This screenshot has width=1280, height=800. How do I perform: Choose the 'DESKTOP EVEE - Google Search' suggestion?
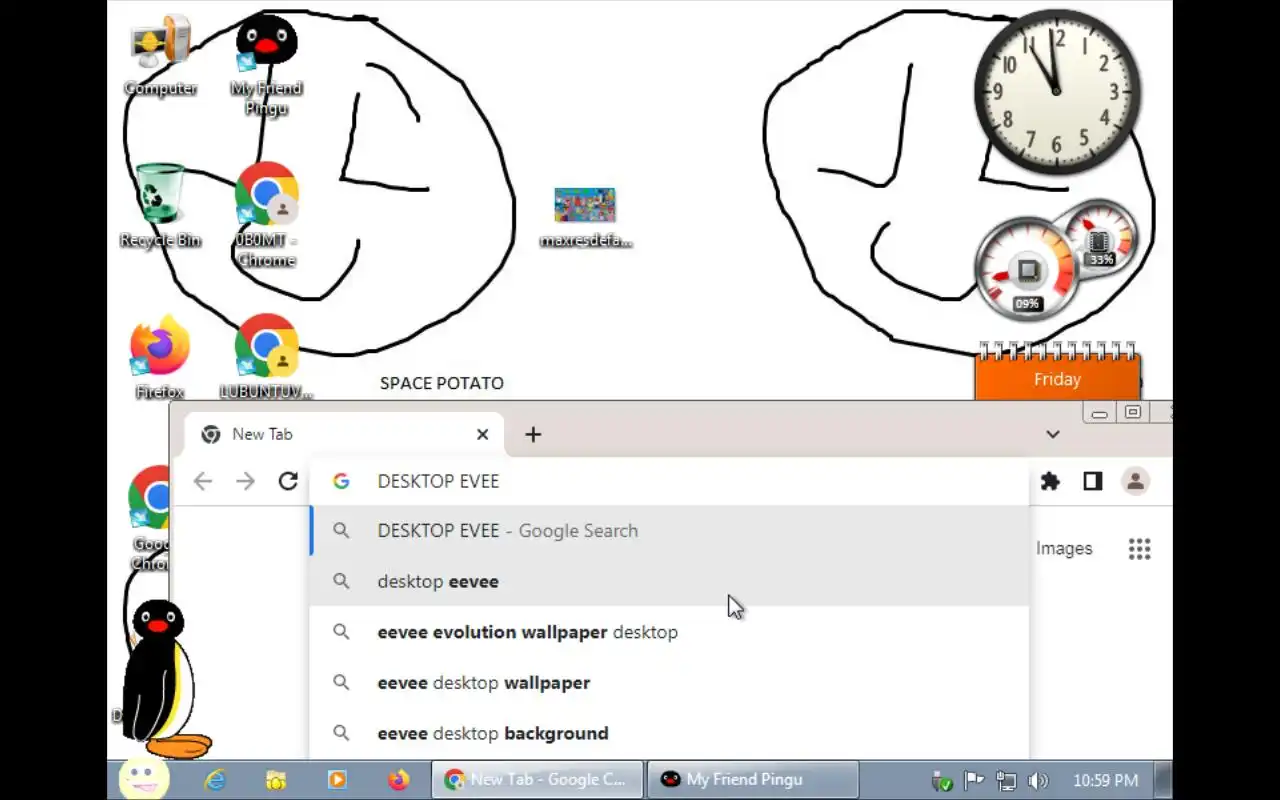click(669, 531)
